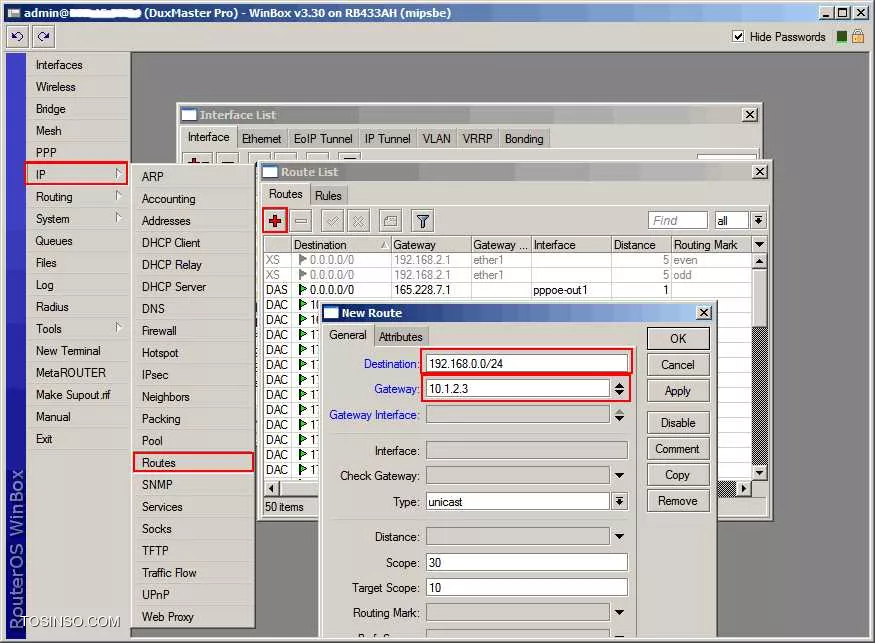Click the redo arrow in WinBox toolbar

[43, 37]
